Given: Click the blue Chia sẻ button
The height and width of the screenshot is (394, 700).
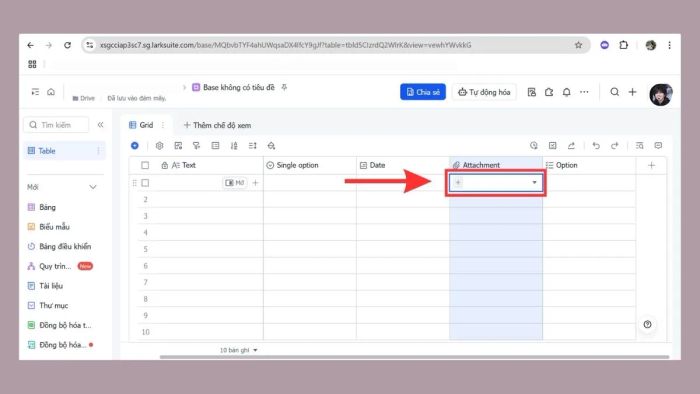Looking at the screenshot, I should 423,92.
